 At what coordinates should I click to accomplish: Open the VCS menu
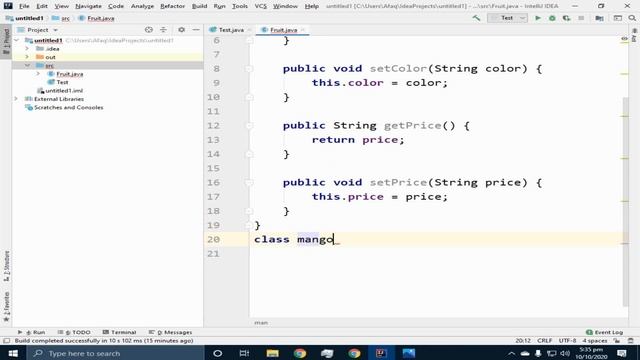[260, 6]
